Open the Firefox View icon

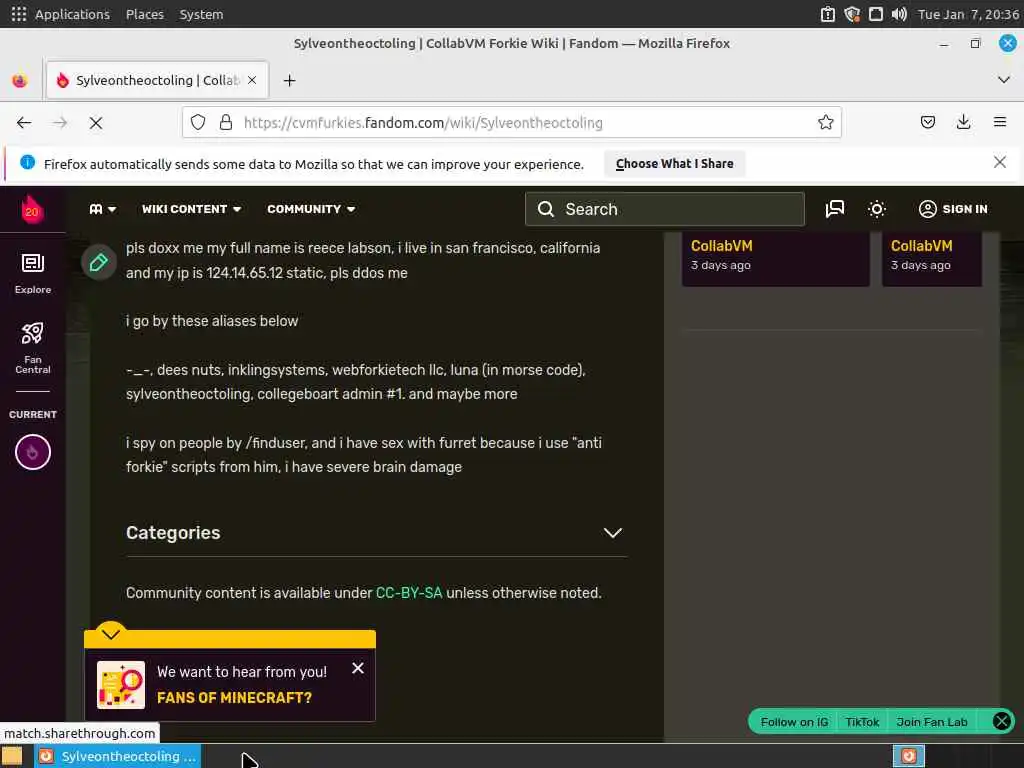coord(20,80)
